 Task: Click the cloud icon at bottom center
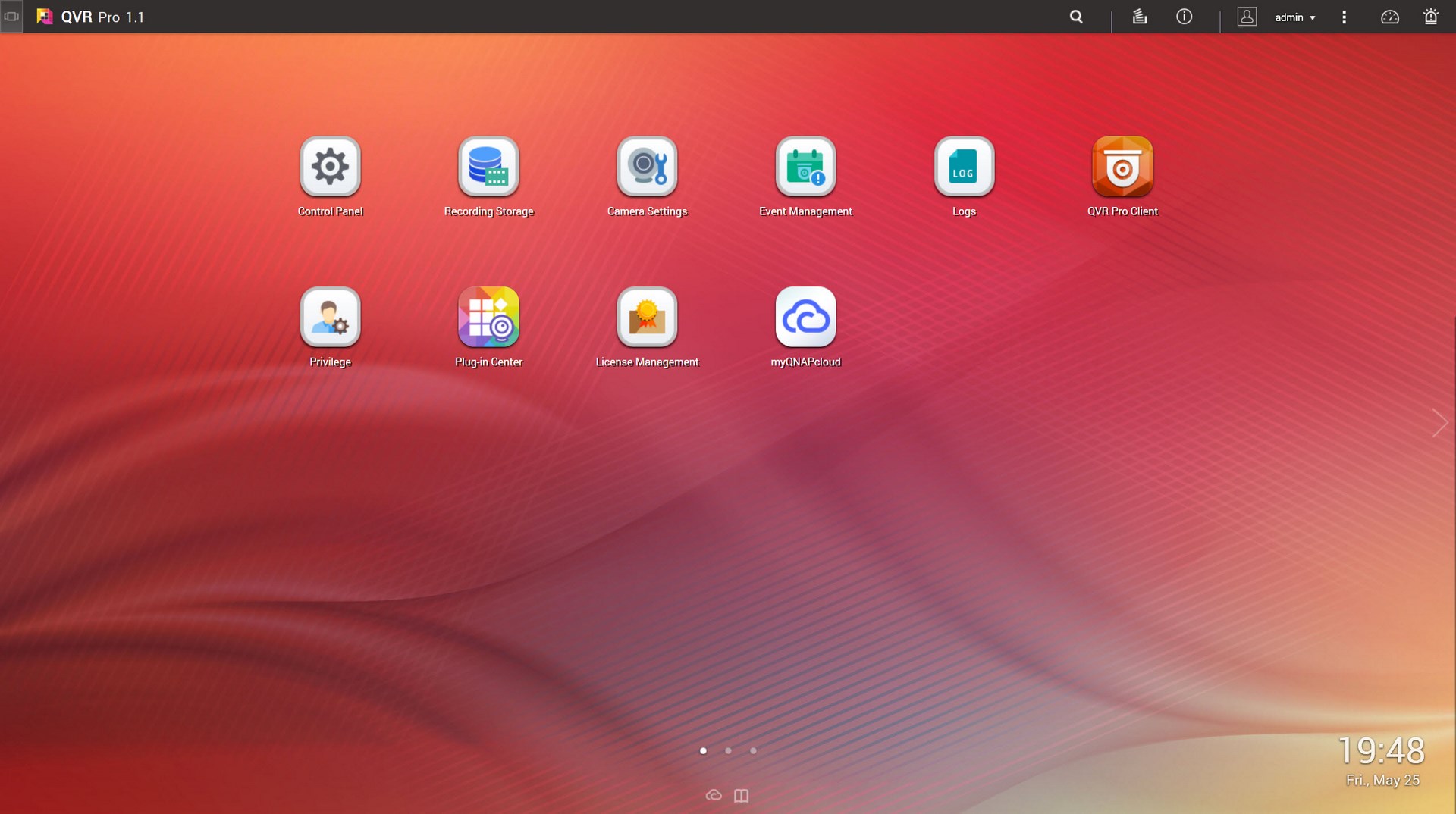coord(714,795)
